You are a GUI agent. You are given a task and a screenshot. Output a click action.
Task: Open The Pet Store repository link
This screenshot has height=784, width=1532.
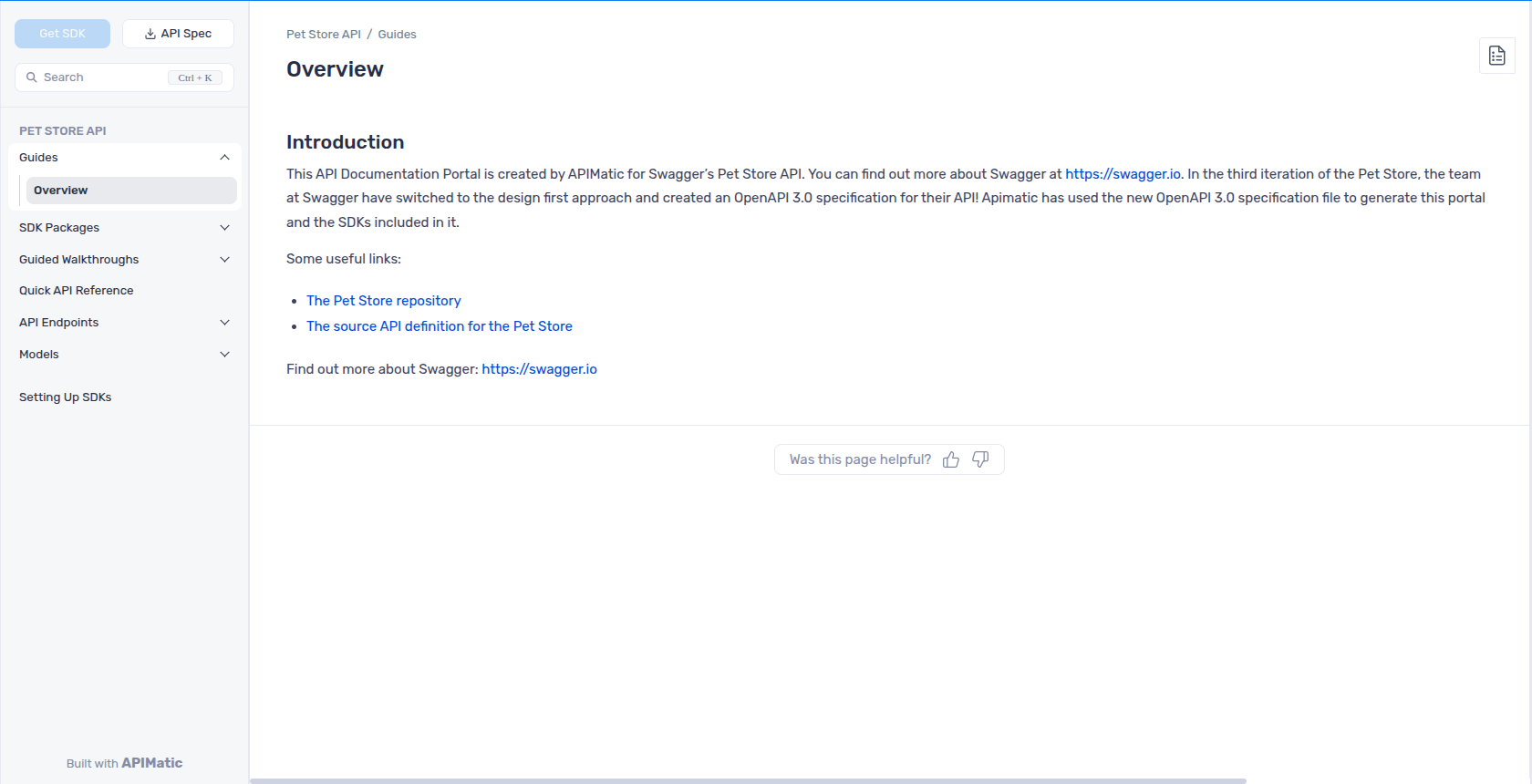point(383,301)
